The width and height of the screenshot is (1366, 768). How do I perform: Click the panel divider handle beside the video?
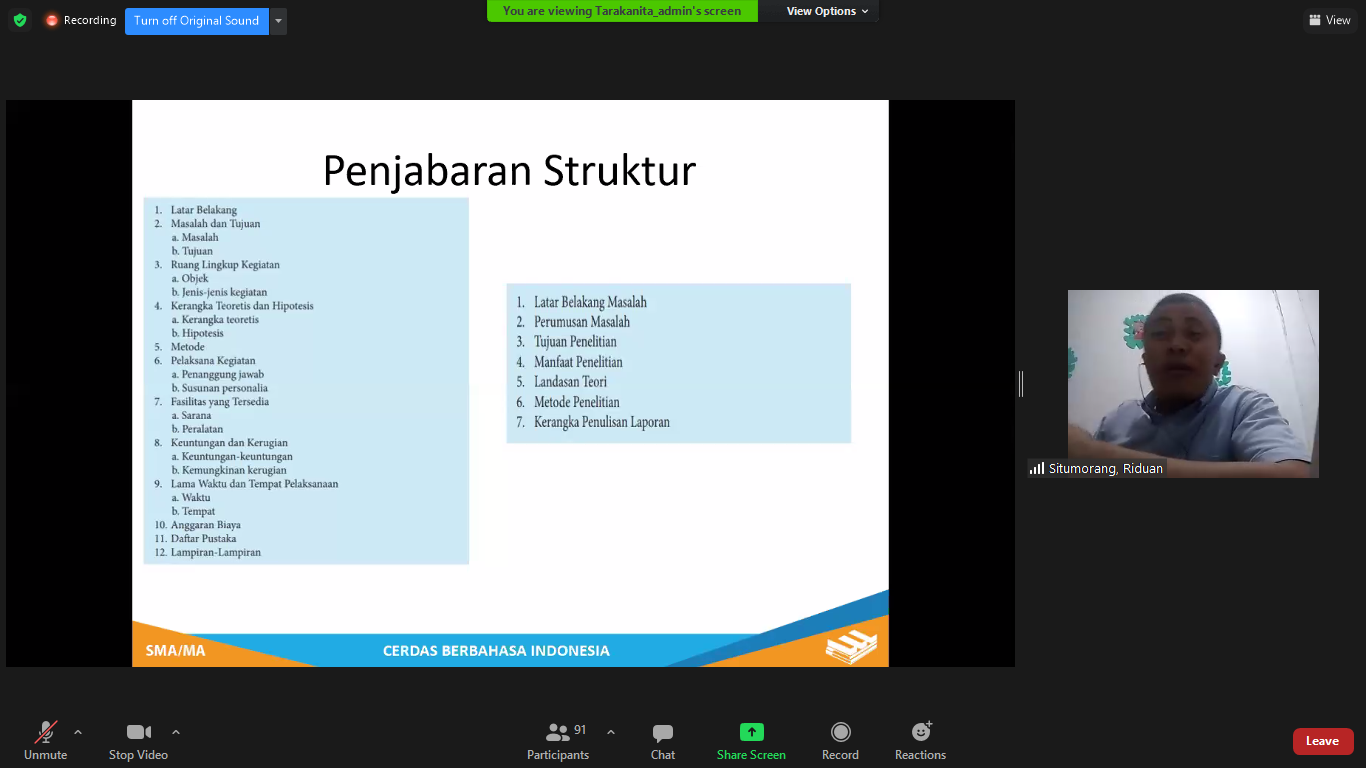[x=1021, y=383]
